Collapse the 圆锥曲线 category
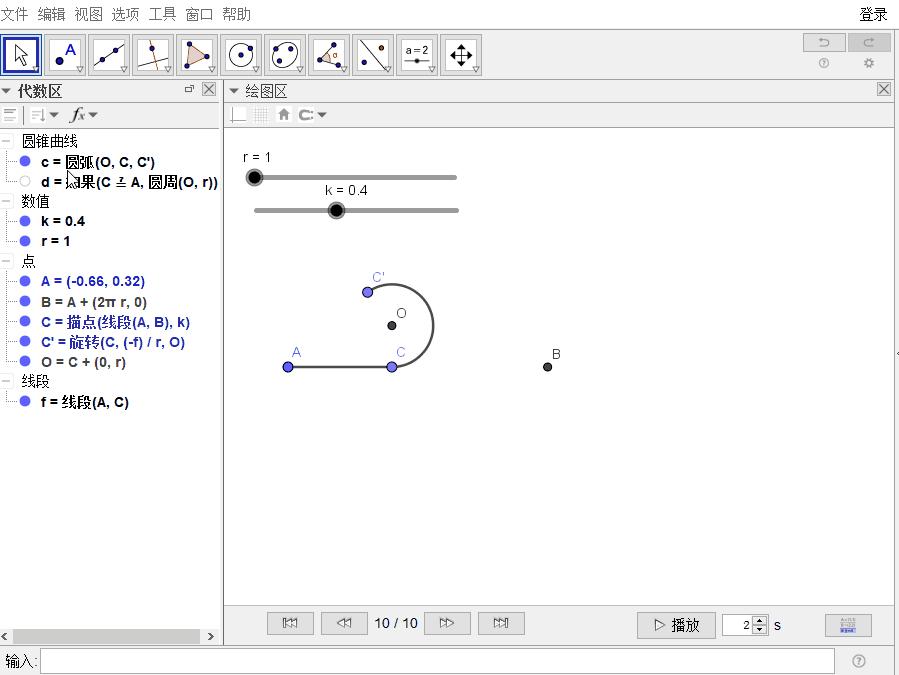This screenshot has width=899, height=675. (7, 141)
